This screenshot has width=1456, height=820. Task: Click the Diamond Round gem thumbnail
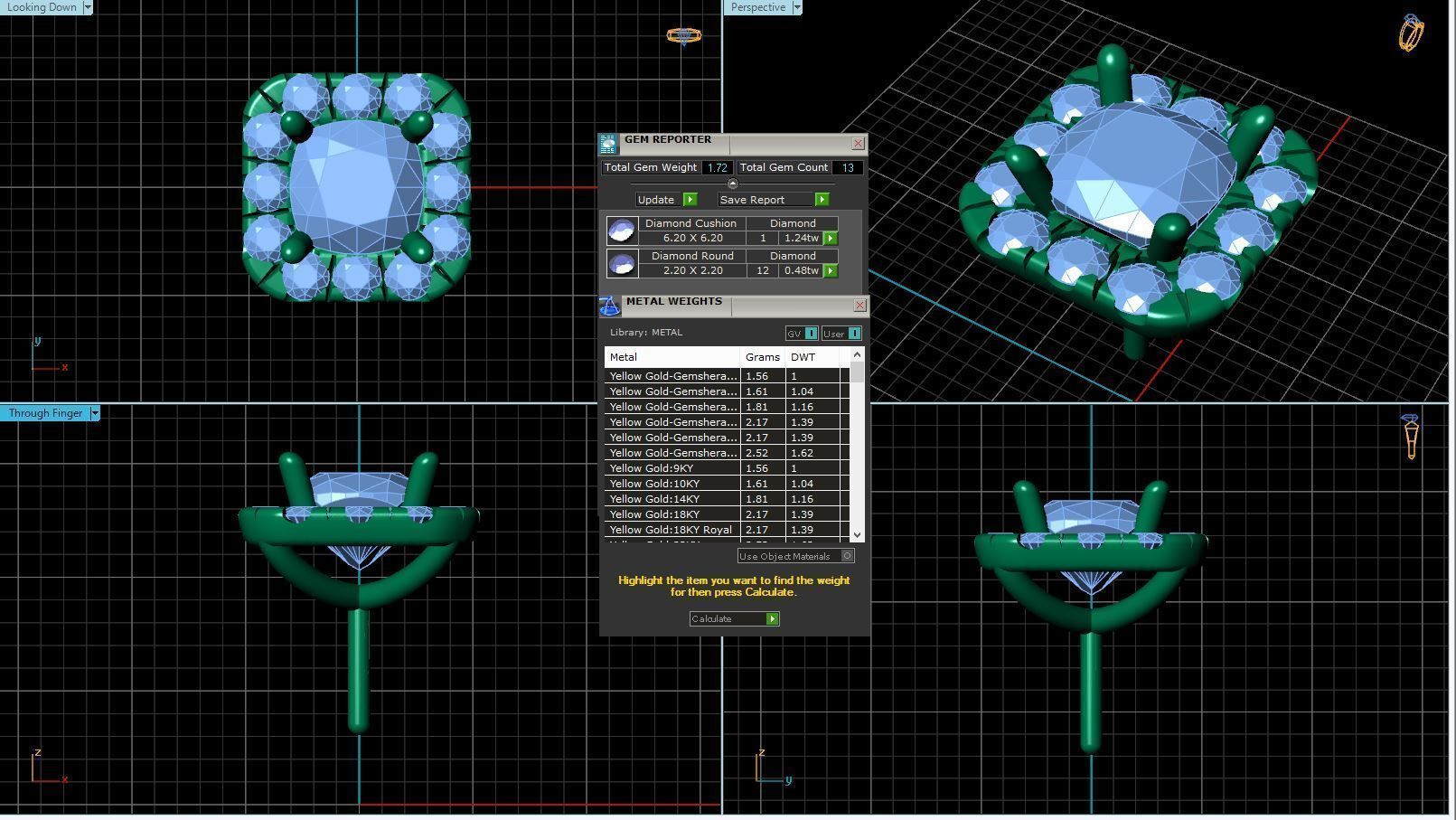[622, 263]
